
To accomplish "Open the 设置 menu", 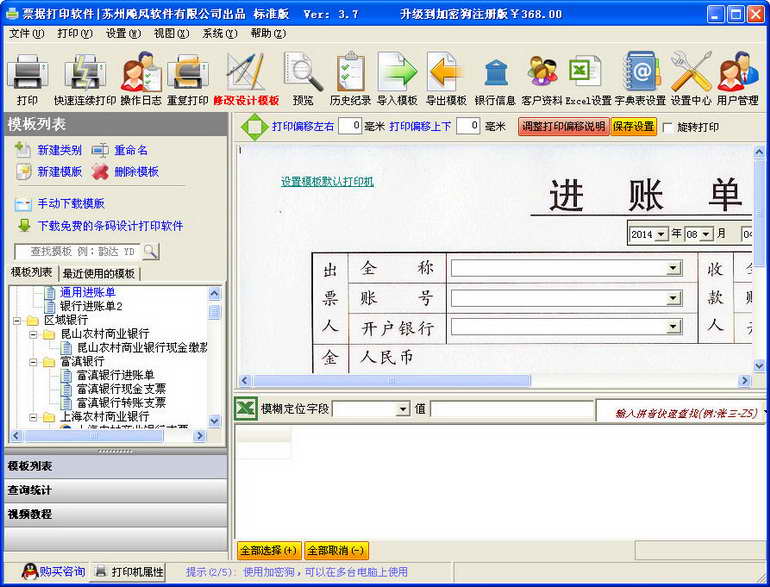I will (x=123, y=33).
